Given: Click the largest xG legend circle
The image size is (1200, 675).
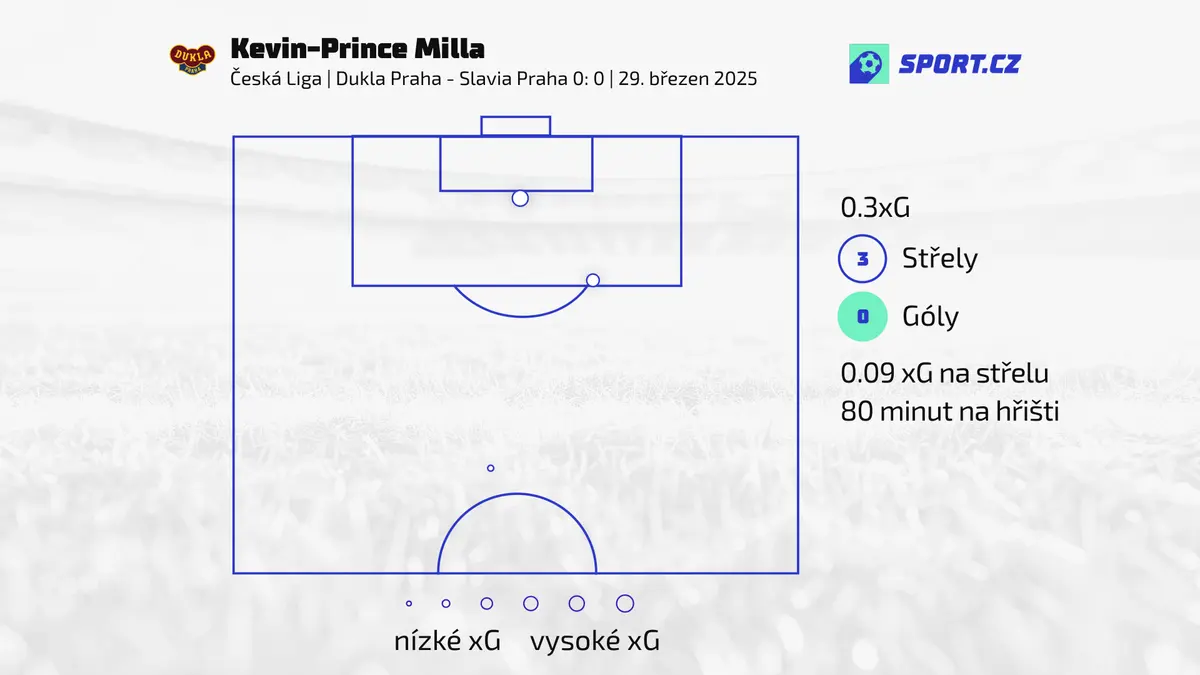Looking at the screenshot, I should click(625, 603).
